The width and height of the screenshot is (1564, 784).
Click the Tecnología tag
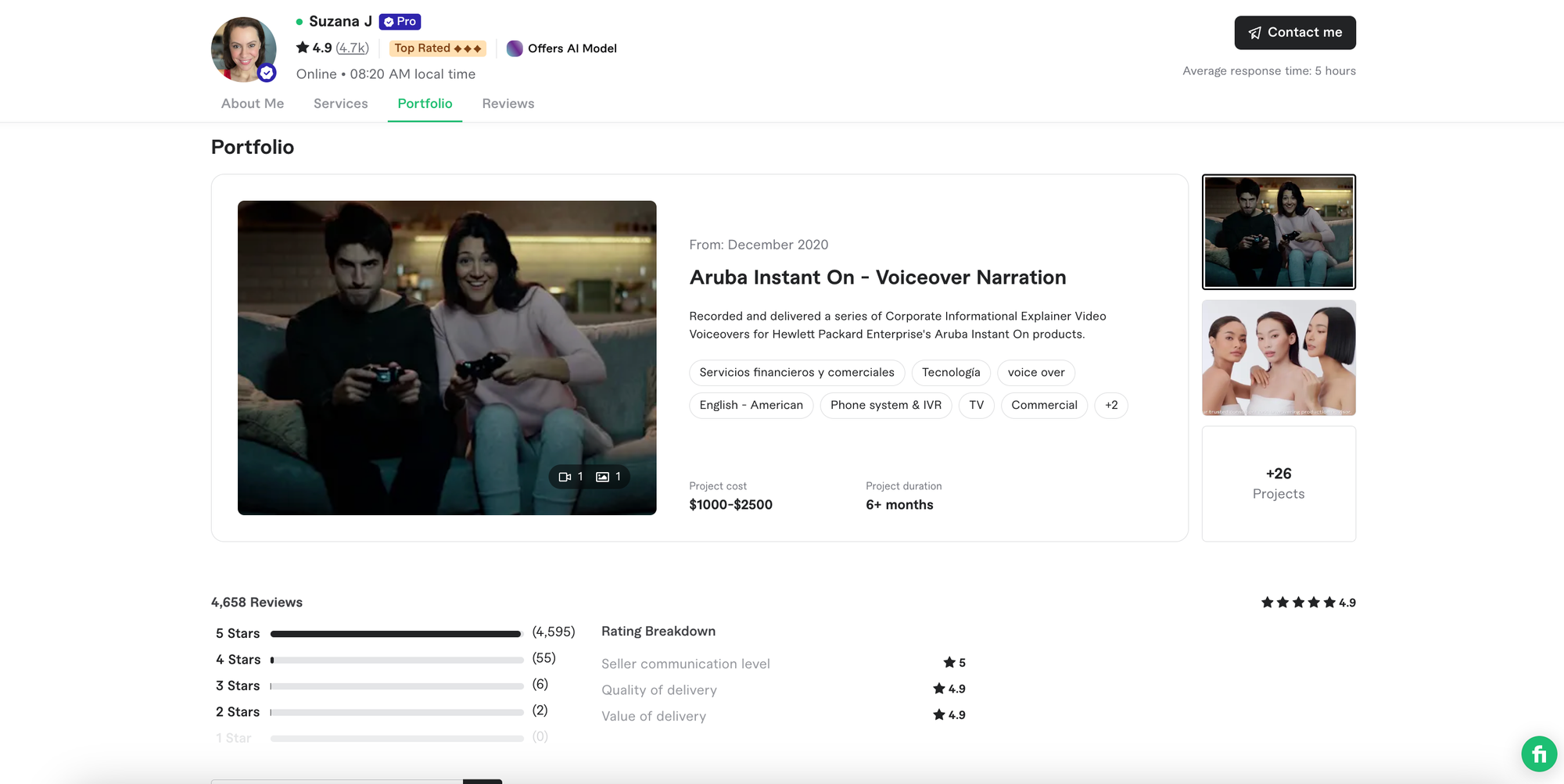(x=951, y=373)
